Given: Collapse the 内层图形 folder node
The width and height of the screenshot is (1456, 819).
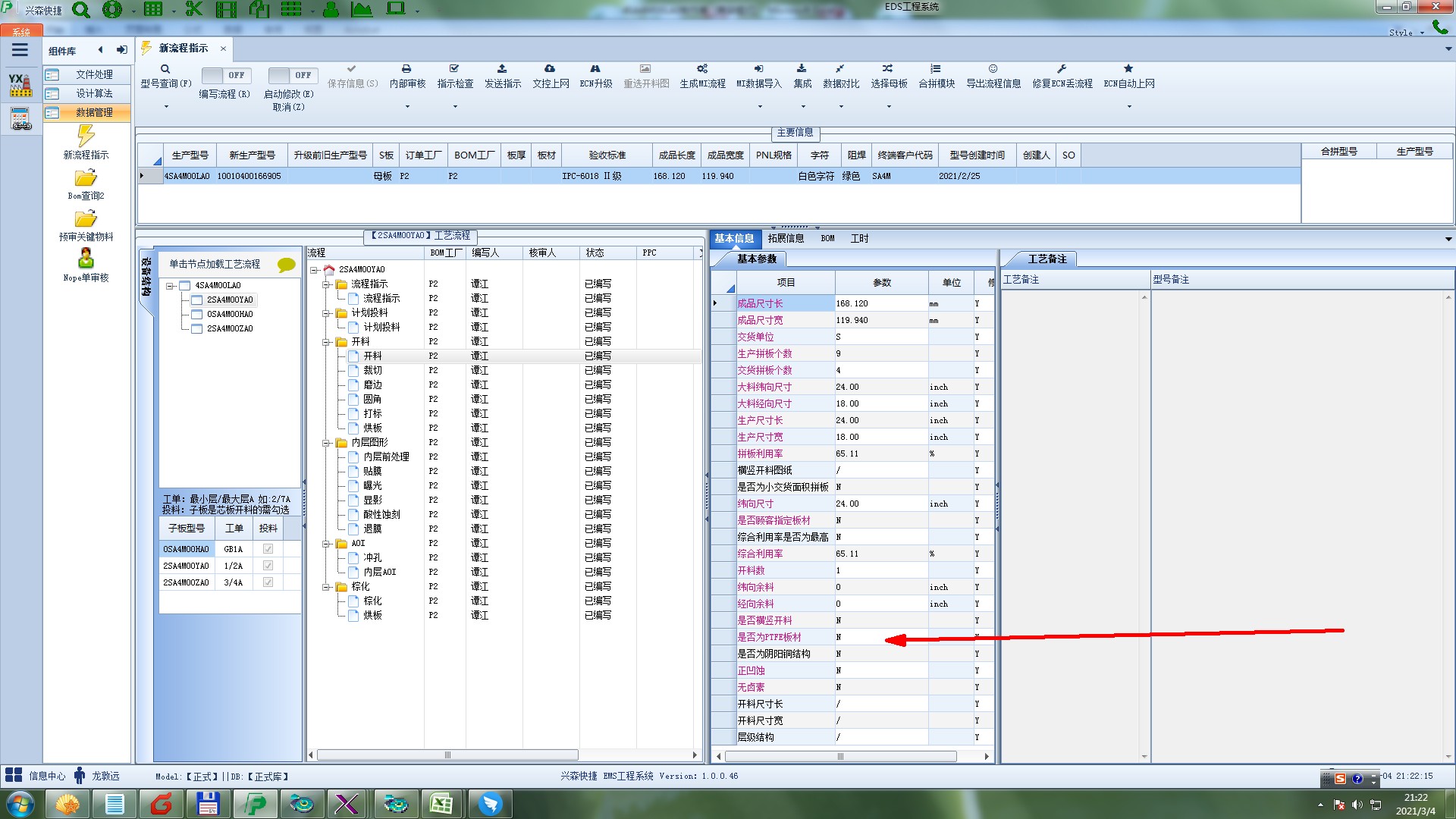Looking at the screenshot, I should coord(326,443).
